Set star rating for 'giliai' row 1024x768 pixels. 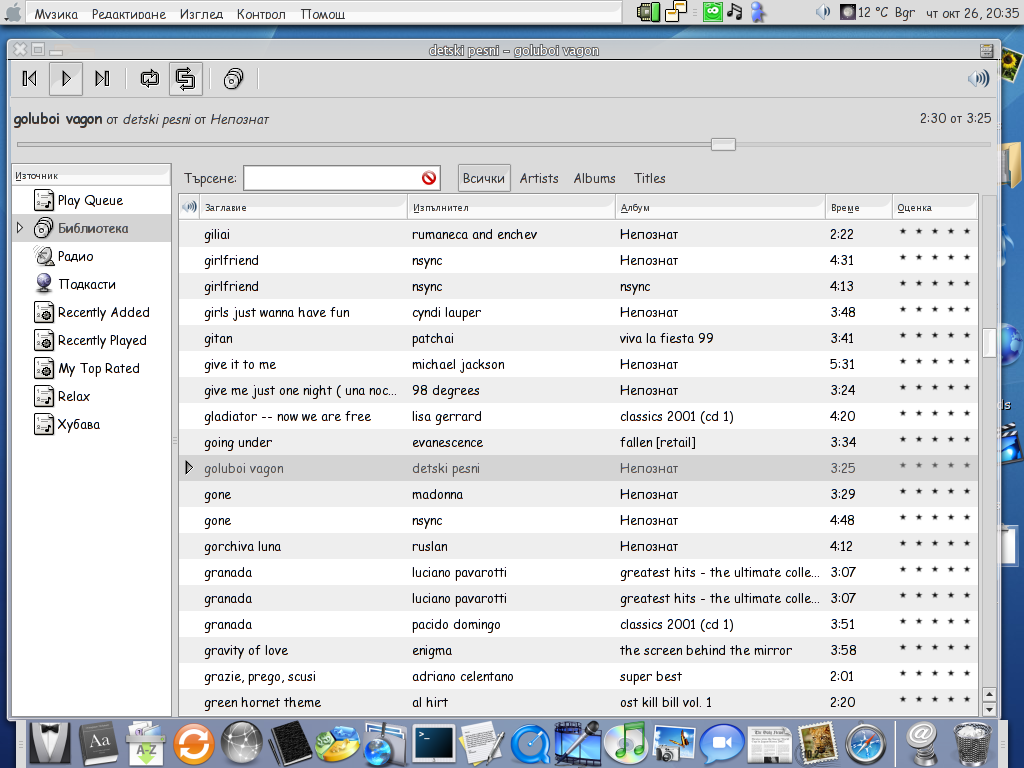coord(935,232)
